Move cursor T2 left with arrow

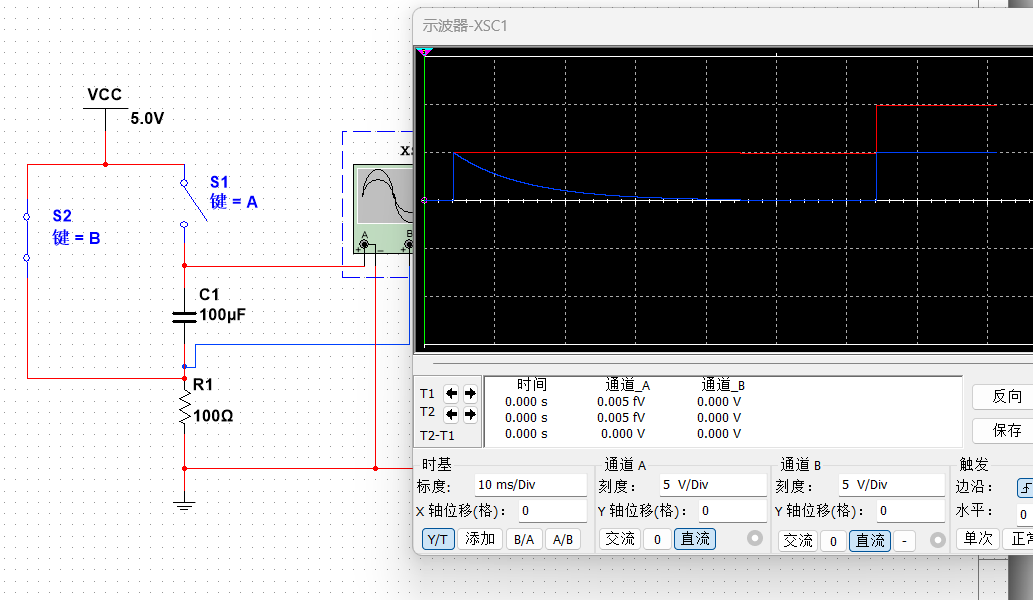pos(451,414)
